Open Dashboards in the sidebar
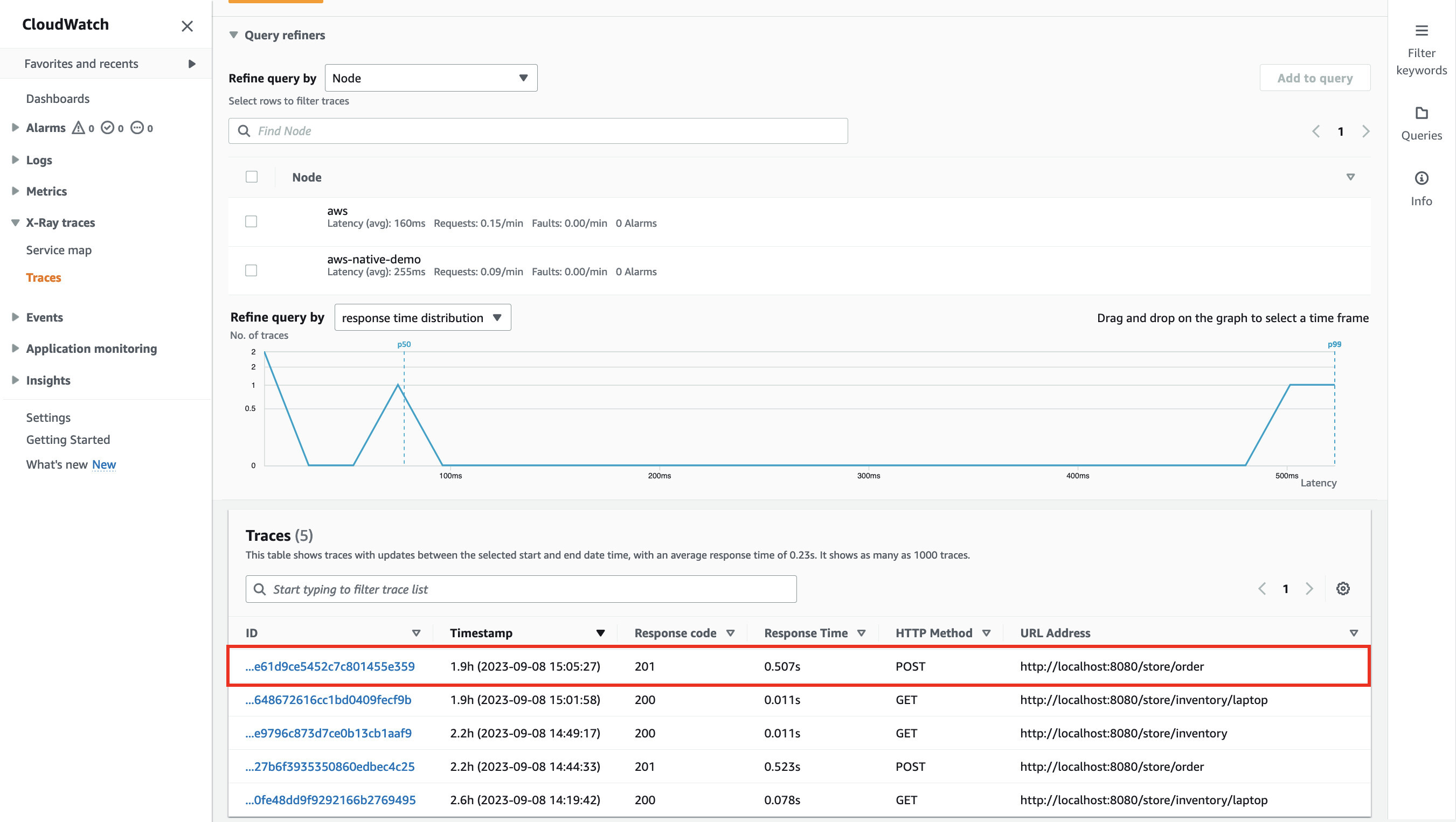Viewport: 1456px width, 822px height. tap(58, 99)
